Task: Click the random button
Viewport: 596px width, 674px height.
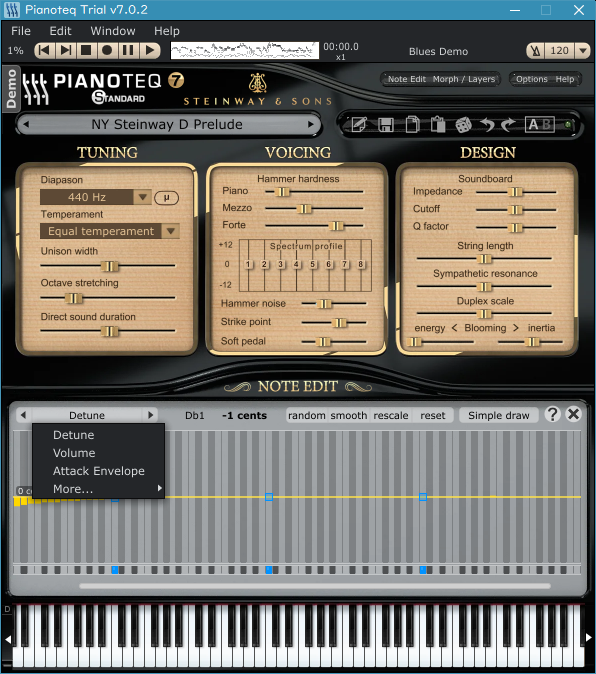Action: click(307, 416)
